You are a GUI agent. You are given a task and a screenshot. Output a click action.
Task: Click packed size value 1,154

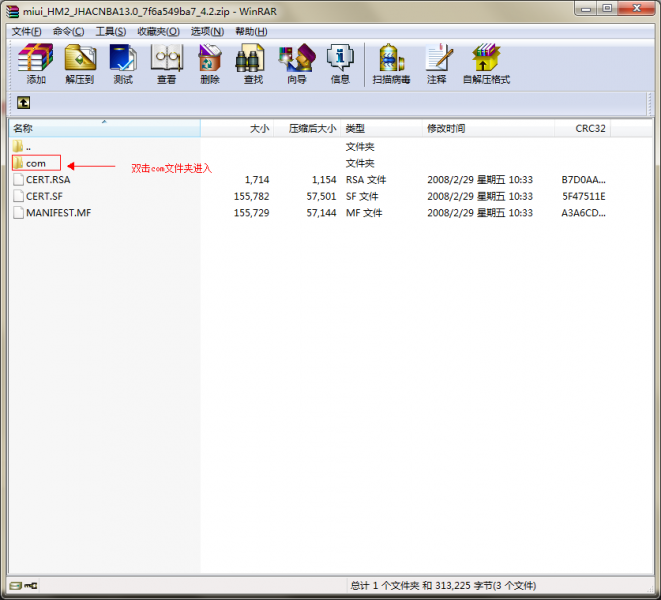324,180
